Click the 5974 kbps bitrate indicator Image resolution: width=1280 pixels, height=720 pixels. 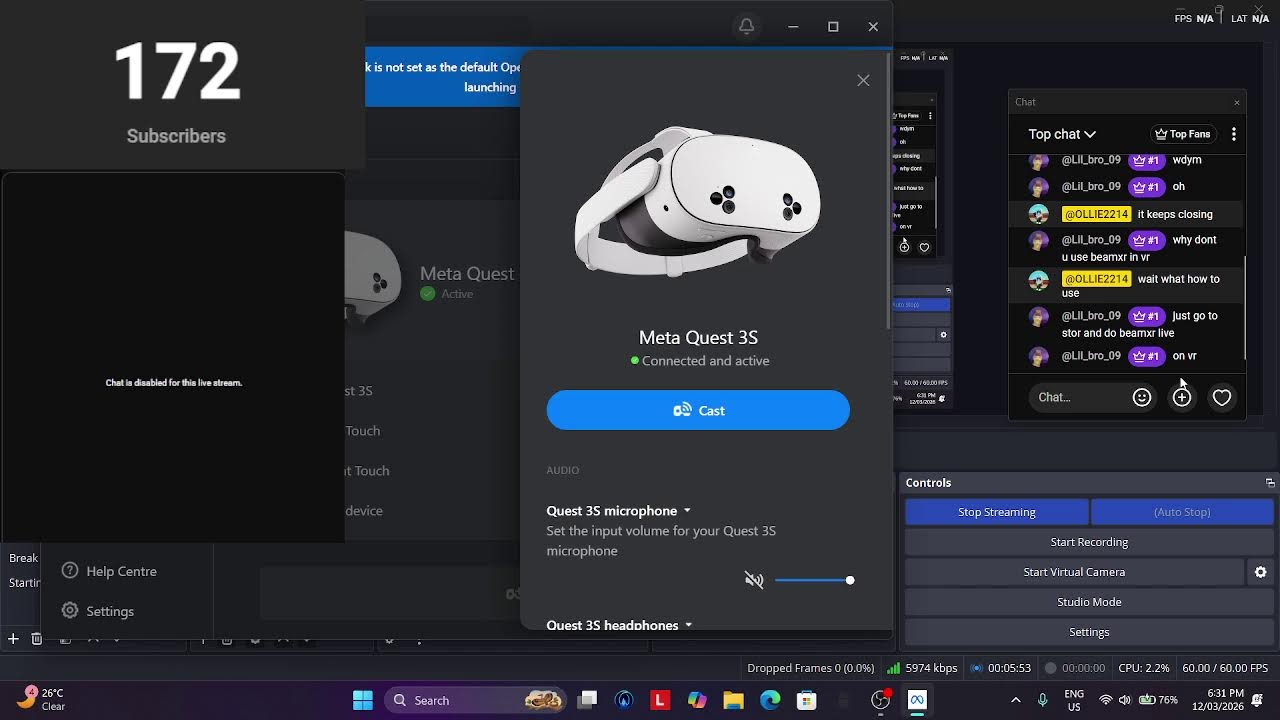point(922,668)
